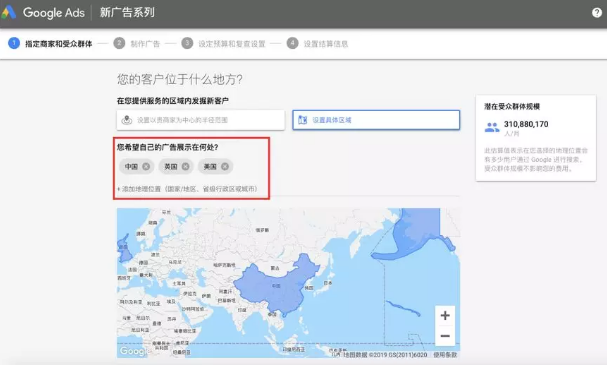Click the add geographic location field
Viewport: 607px width, 365px height.
click(x=187, y=189)
